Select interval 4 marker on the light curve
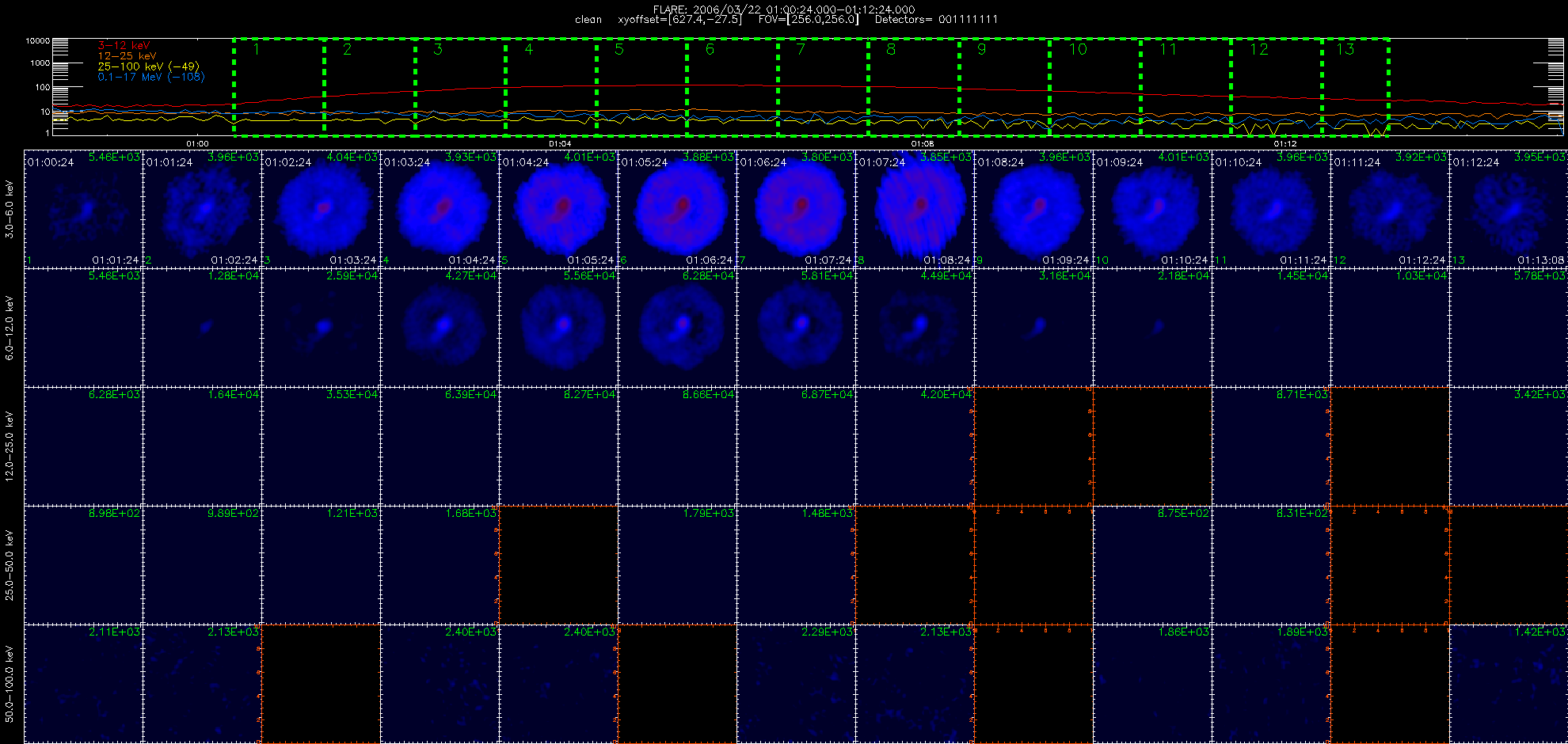The height and width of the screenshot is (744, 1568). coord(529,49)
